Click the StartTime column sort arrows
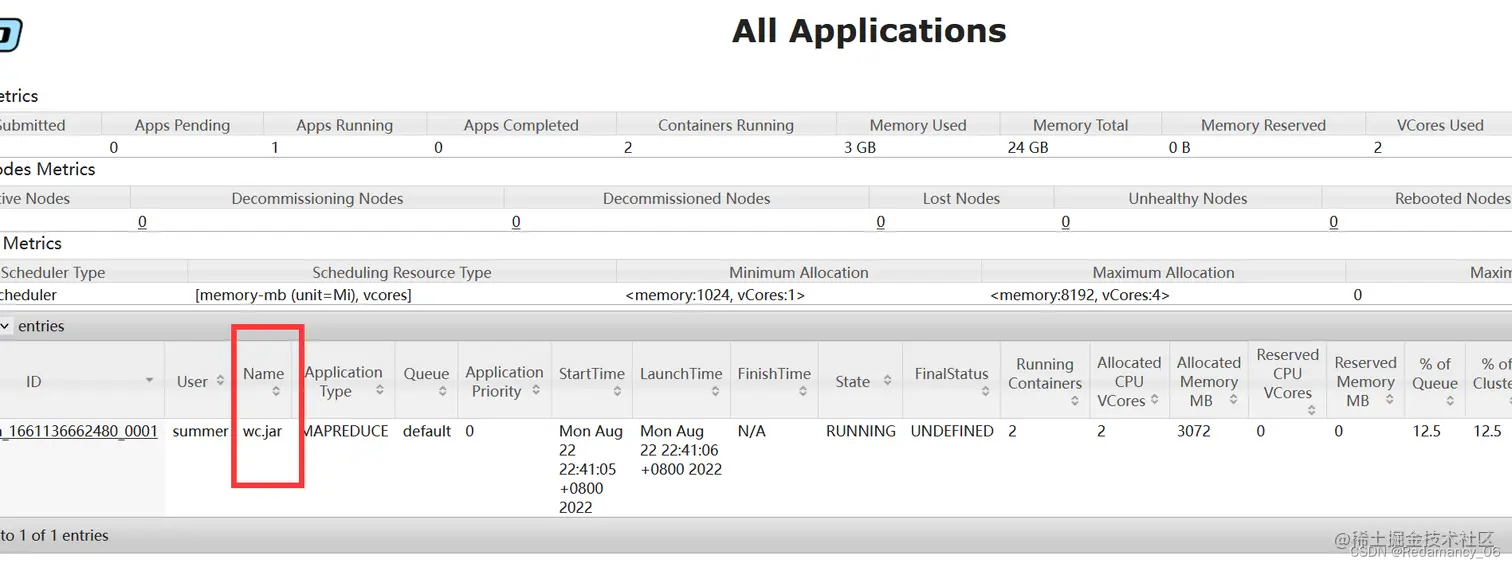This screenshot has width=1512, height=567. [616, 391]
